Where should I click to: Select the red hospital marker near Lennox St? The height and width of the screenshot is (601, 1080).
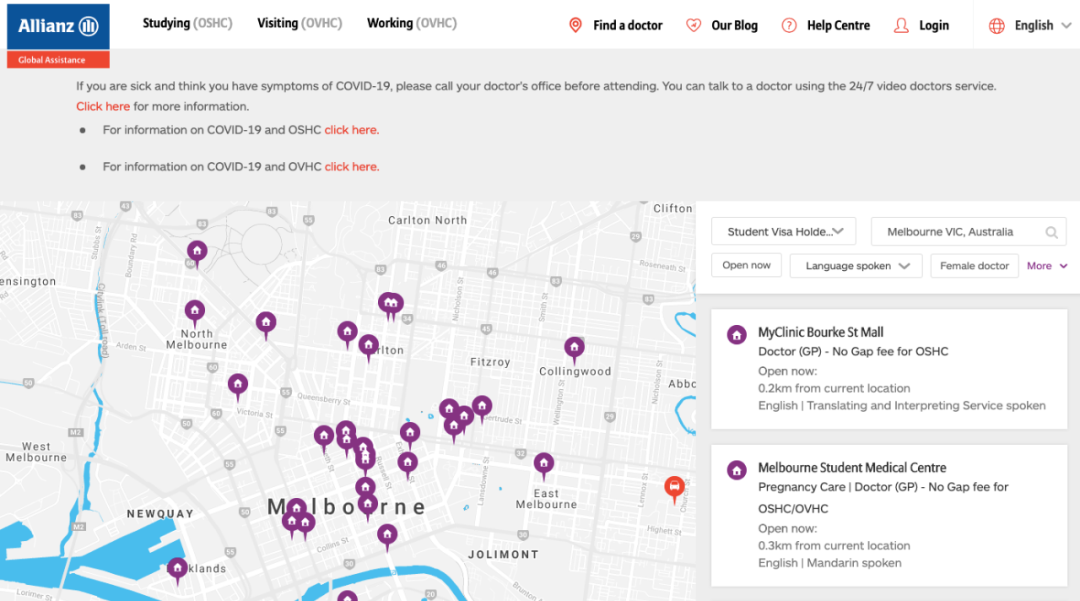[674, 488]
